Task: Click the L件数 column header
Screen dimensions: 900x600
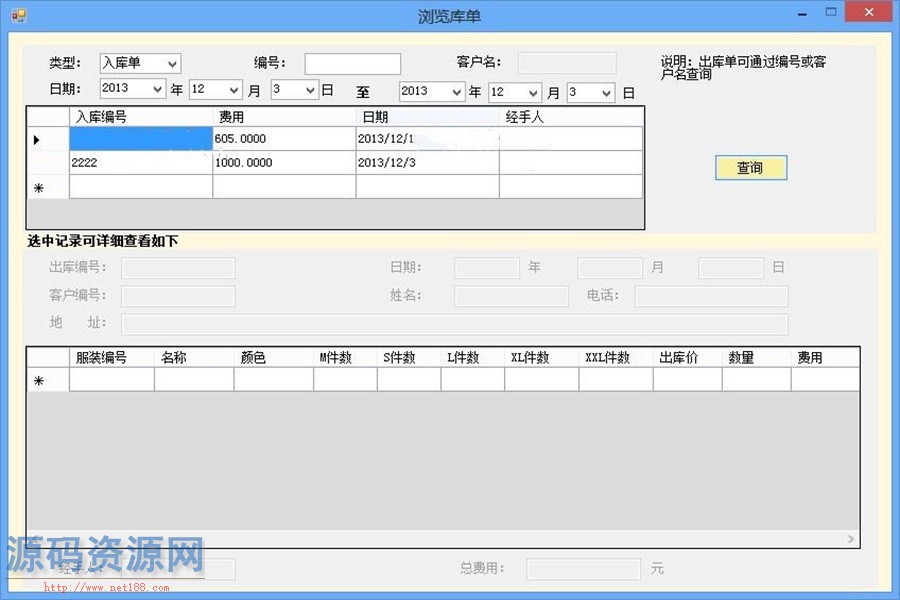Action: point(473,358)
